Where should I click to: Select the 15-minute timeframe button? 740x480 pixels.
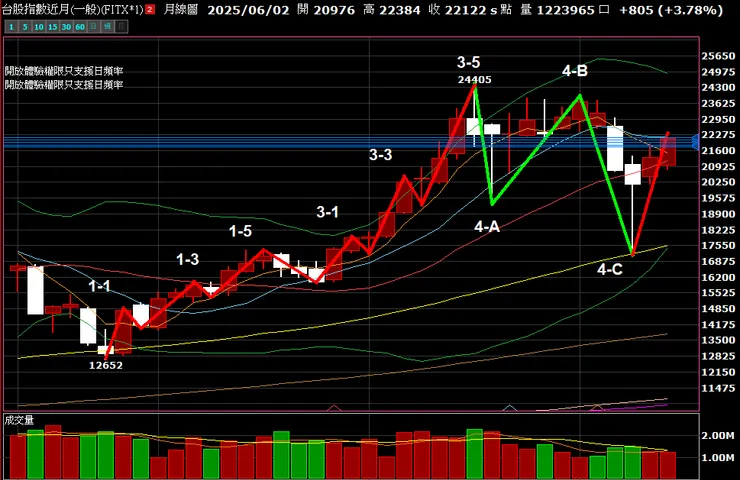coord(52,27)
